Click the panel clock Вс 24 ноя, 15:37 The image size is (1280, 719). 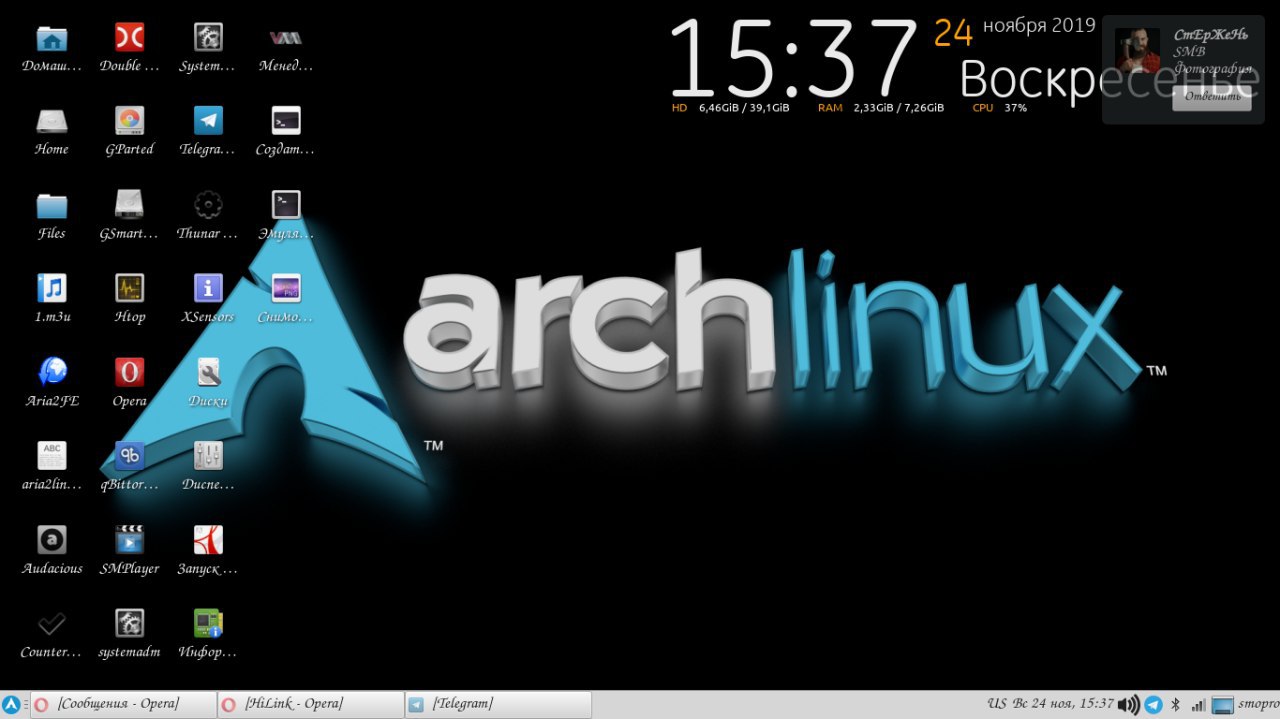pos(1063,704)
